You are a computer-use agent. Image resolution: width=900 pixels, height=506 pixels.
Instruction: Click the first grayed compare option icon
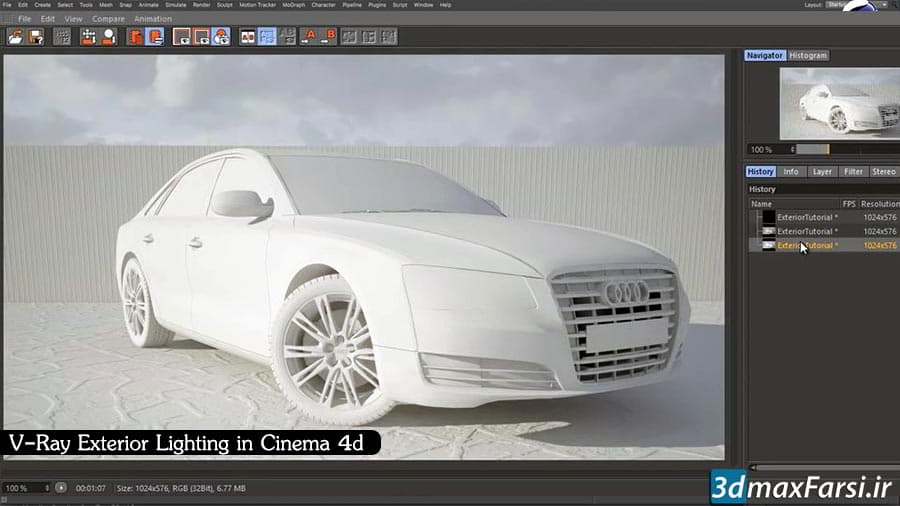click(349, 37)
